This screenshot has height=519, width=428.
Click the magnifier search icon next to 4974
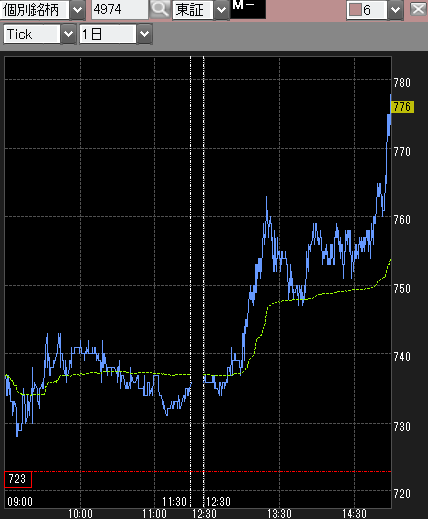coord(159,9)
